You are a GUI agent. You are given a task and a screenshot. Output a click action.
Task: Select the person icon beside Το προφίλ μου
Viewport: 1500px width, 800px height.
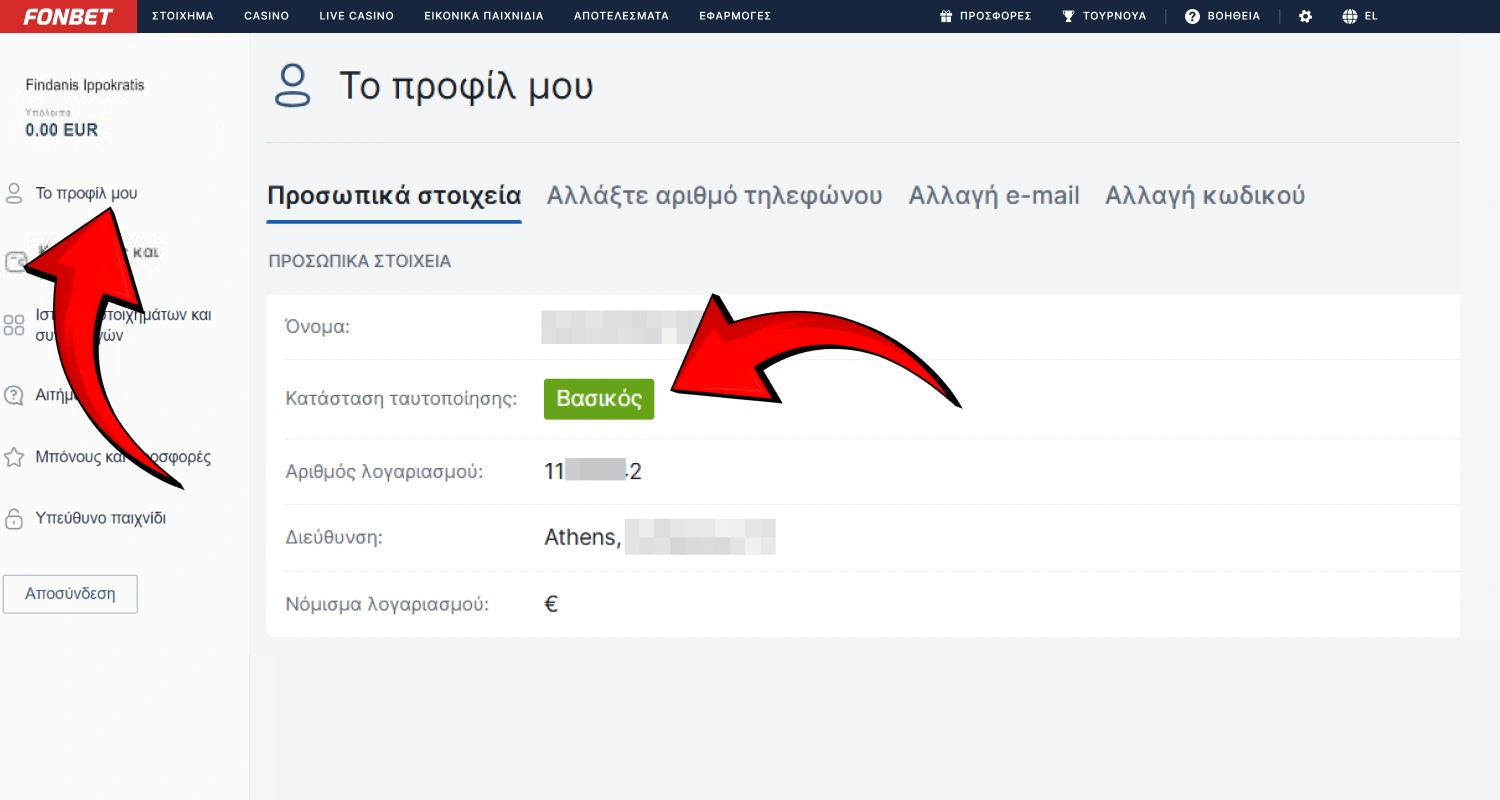click(x=14, y=193)
